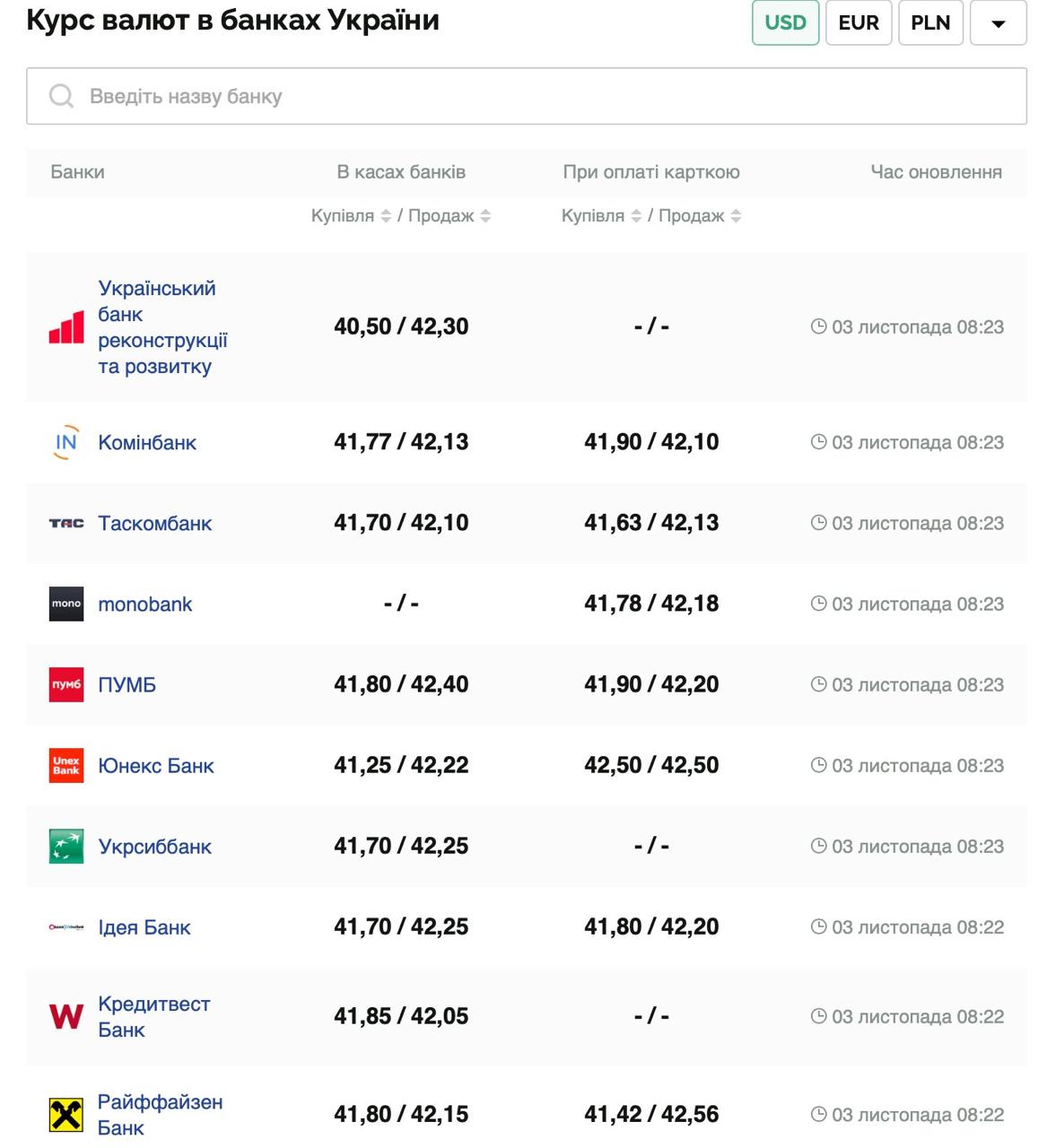Click the ПУМБ red logo icon
Image resolution: width=1047 pixels, height=1148 pixels.
pos(66,685)
